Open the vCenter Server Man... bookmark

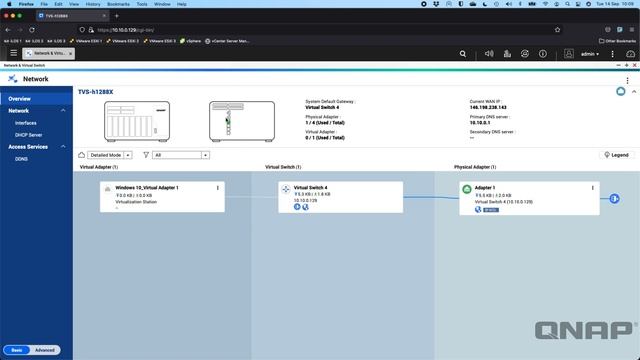(x=227, y=41)
